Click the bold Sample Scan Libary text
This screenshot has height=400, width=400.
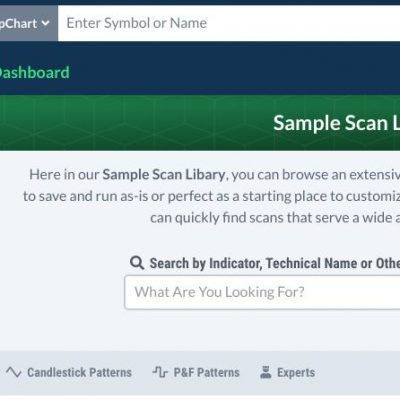click(x=164, y=175)
